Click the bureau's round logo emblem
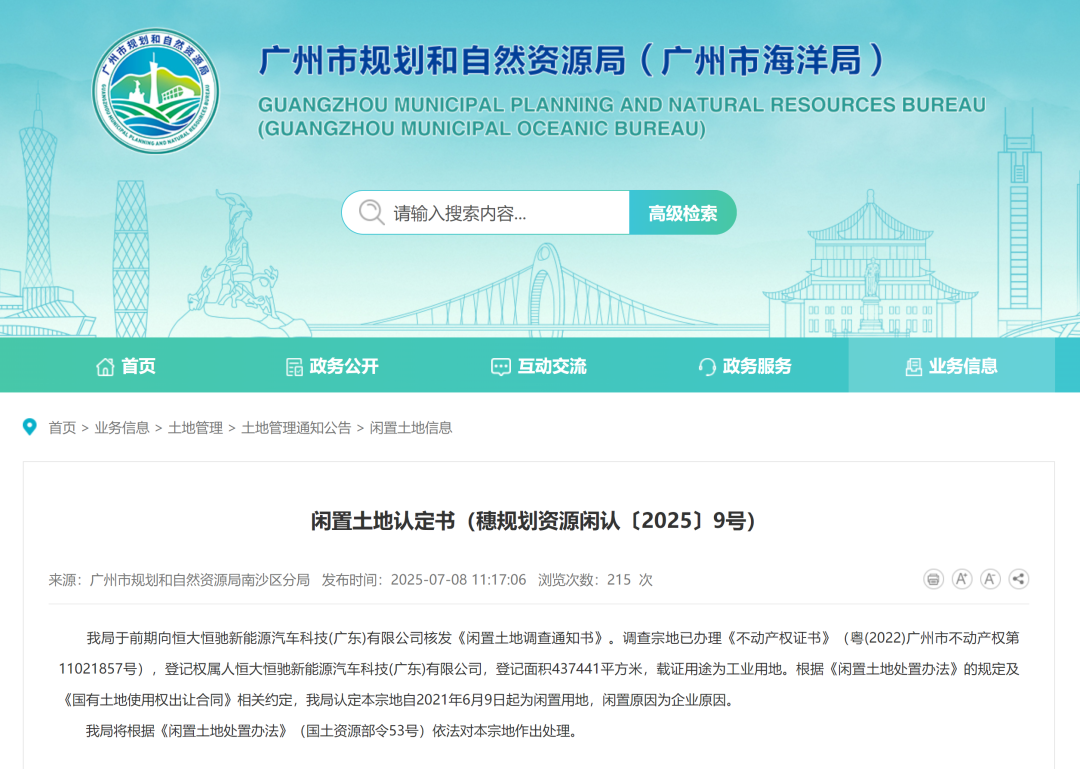Viewport: 1080px width, 769px height. pos(156,90)
